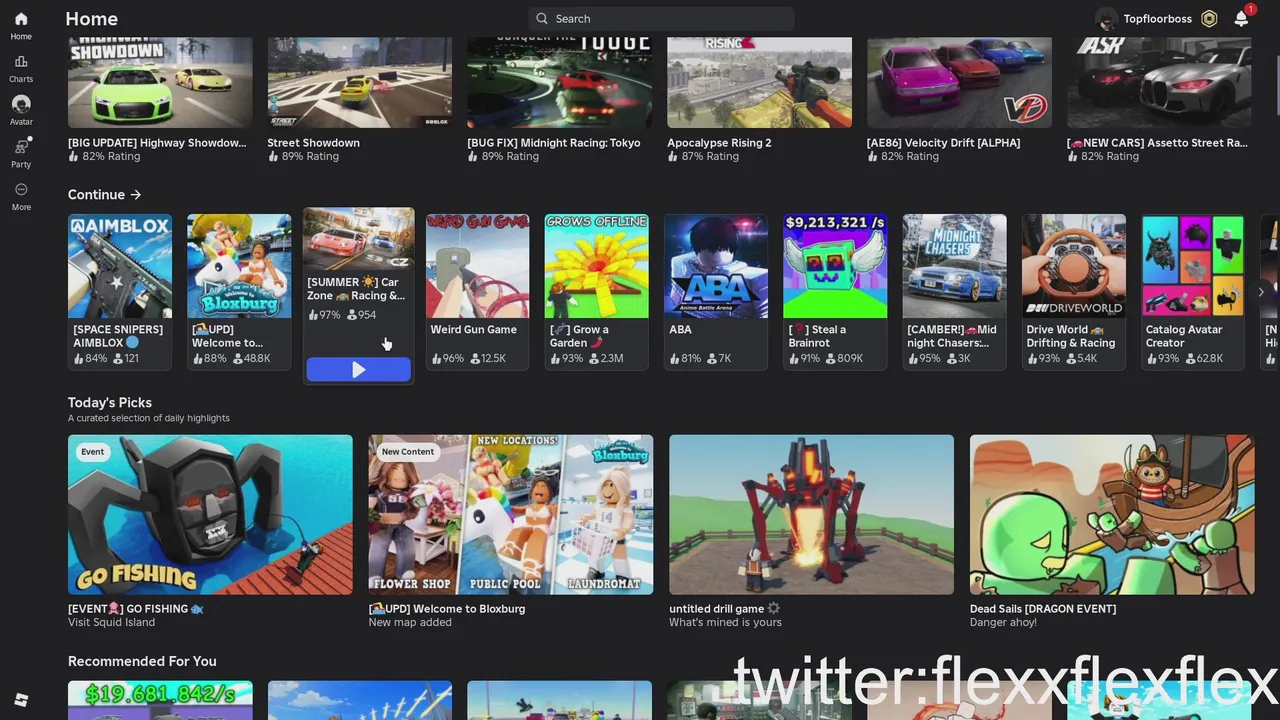This screenshot has width=1280, height=720.
Task: Click the '809K' player count on Steal a Brainrot
Action: pos(850,358)
